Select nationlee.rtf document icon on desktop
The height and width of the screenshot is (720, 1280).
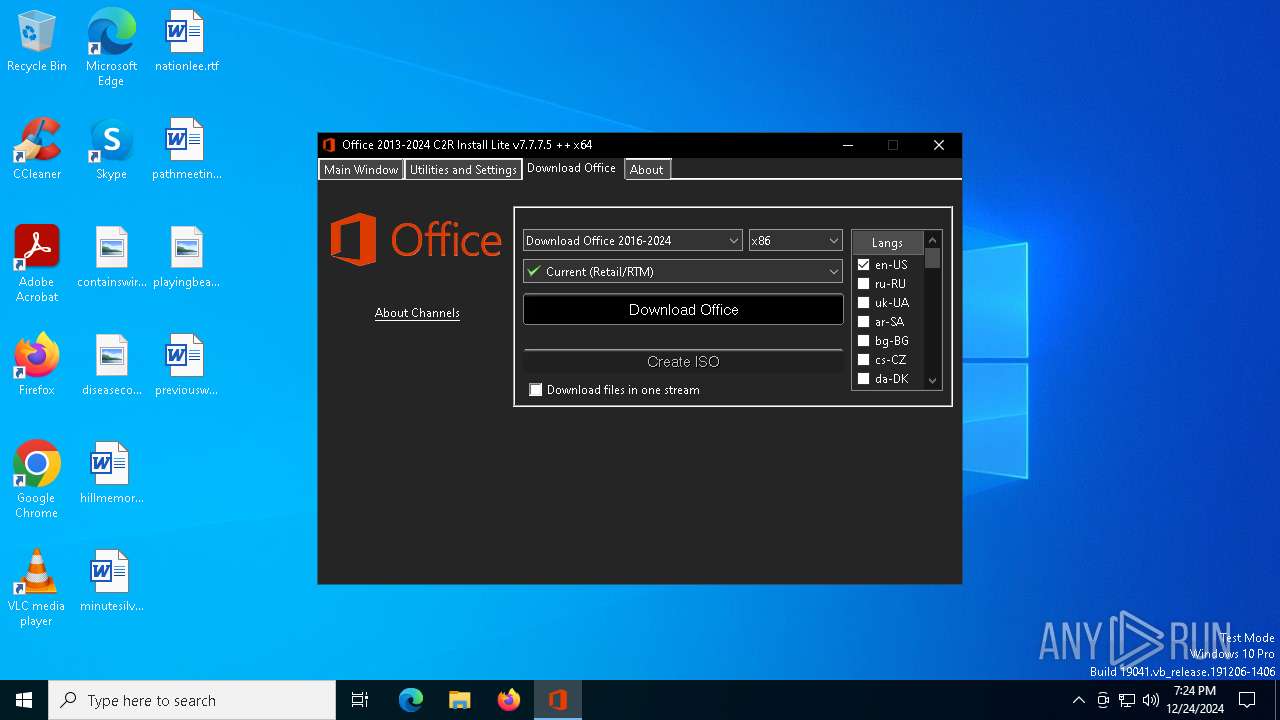pos(186,42)
